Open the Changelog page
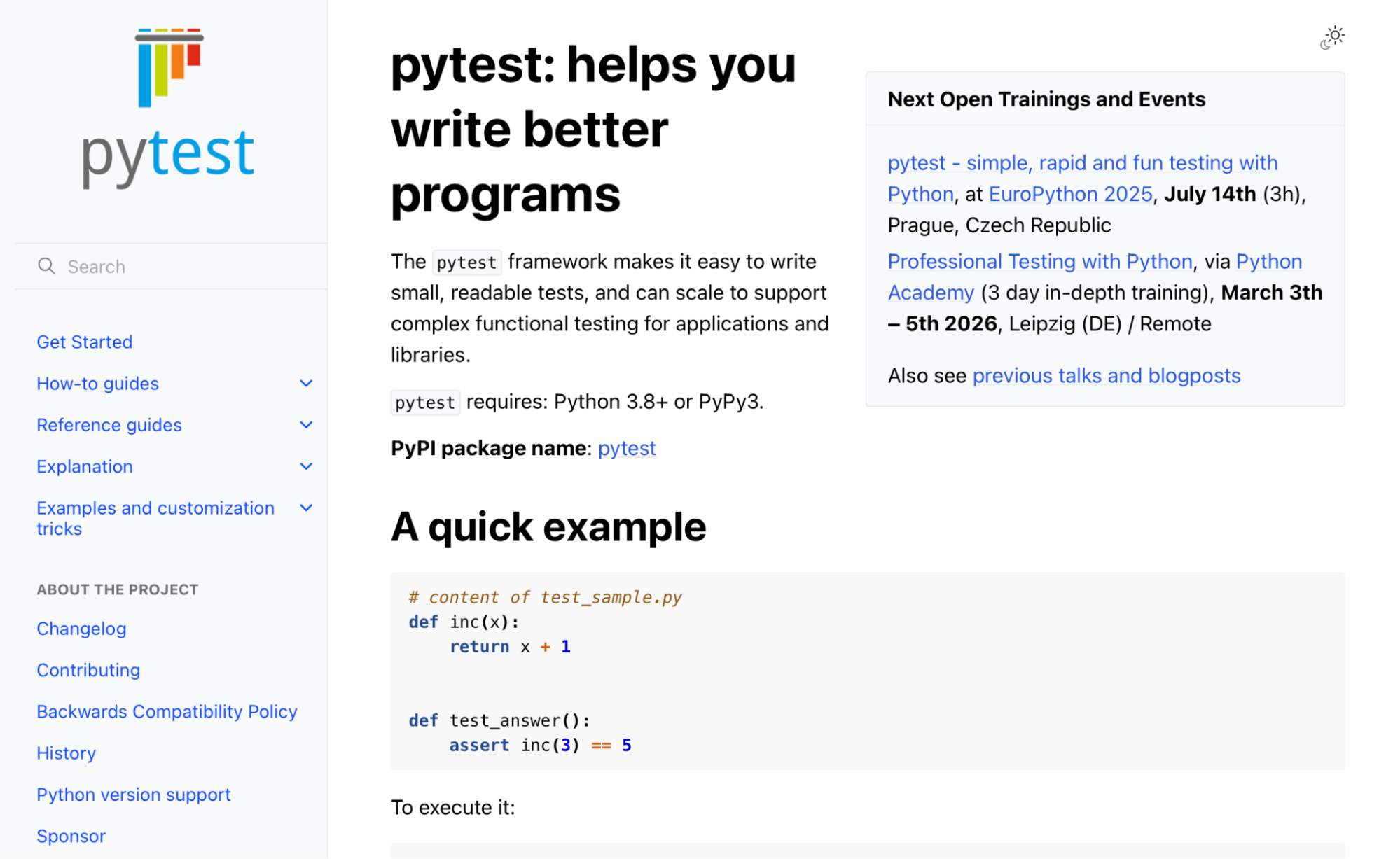Screen dimensions: 1400x859 [81, 629]
